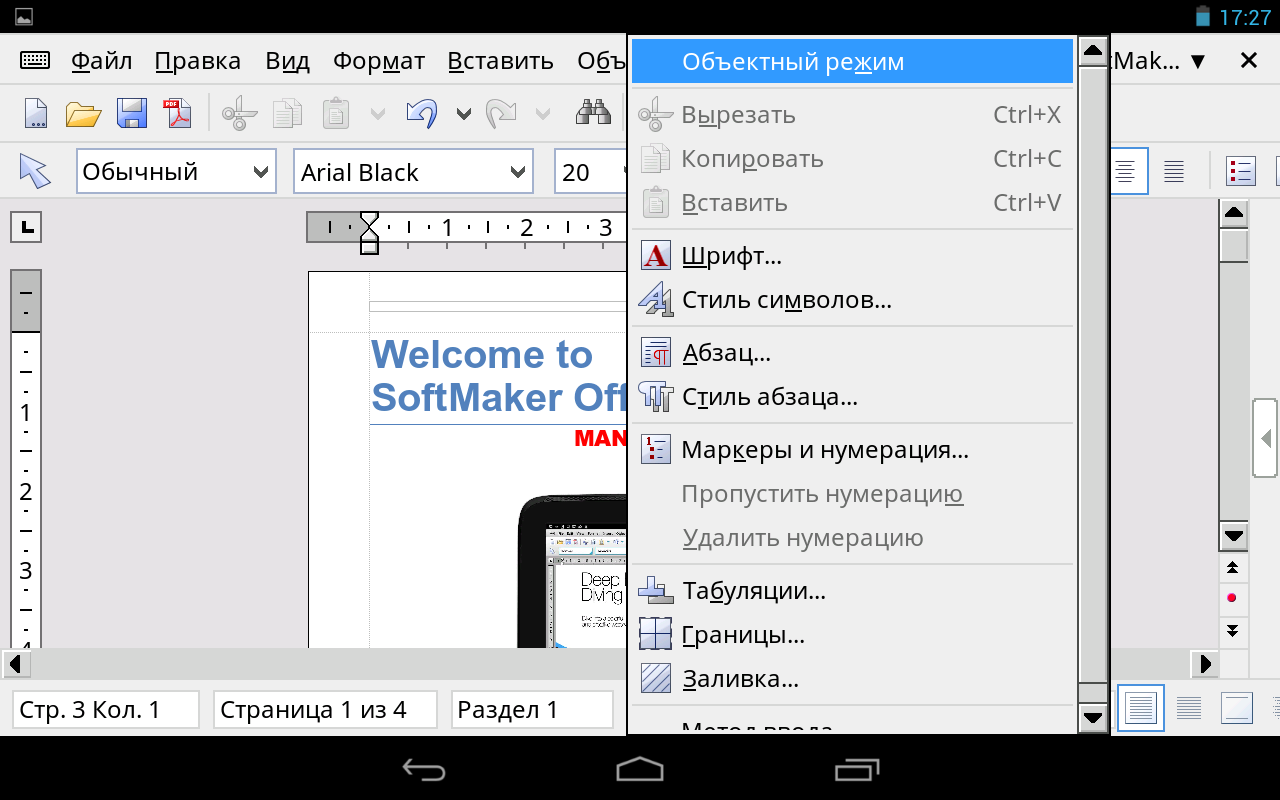
Task: Open the Вид menu
Action: [x=287, y=61]
